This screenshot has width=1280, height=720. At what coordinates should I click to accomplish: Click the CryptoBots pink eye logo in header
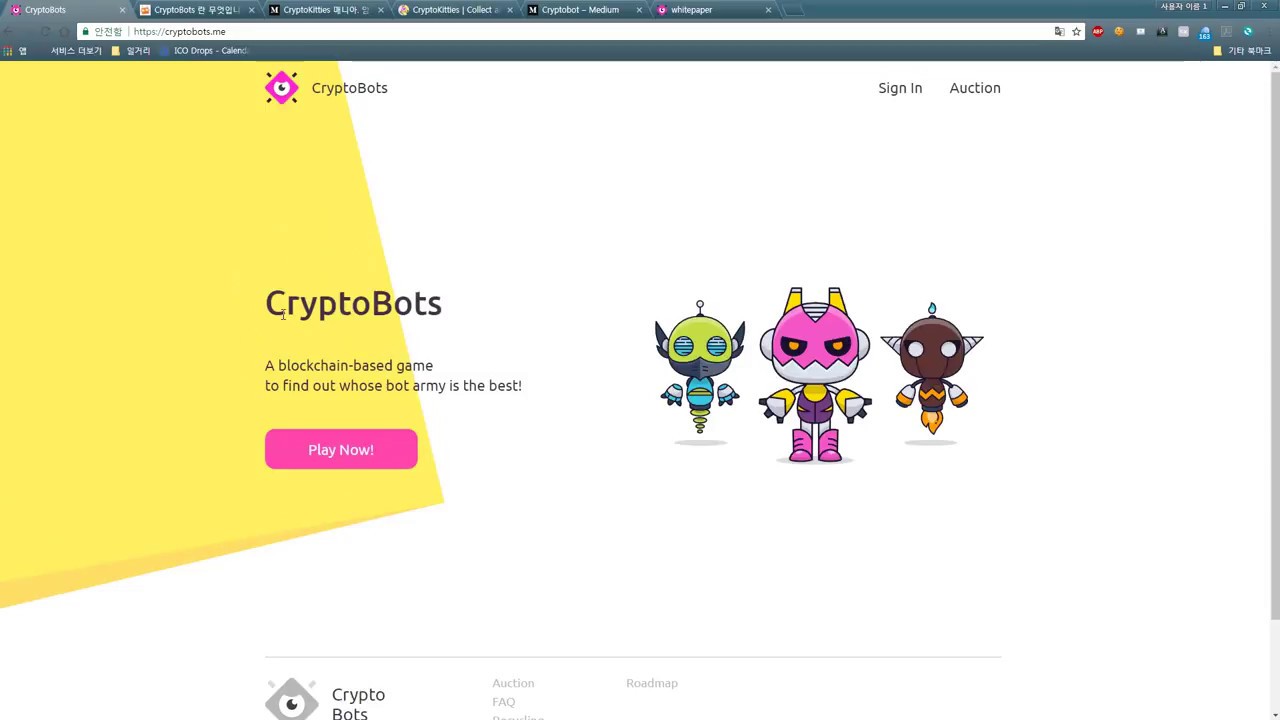pos(282,88)
